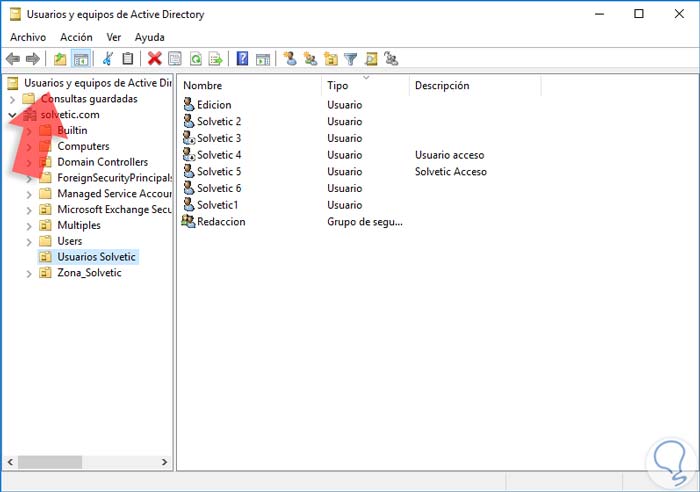The width and height of the screenshot is (700, 492).
Task: Go forward with the right arrow toolbar icon
Action: (x=33, y=58)
